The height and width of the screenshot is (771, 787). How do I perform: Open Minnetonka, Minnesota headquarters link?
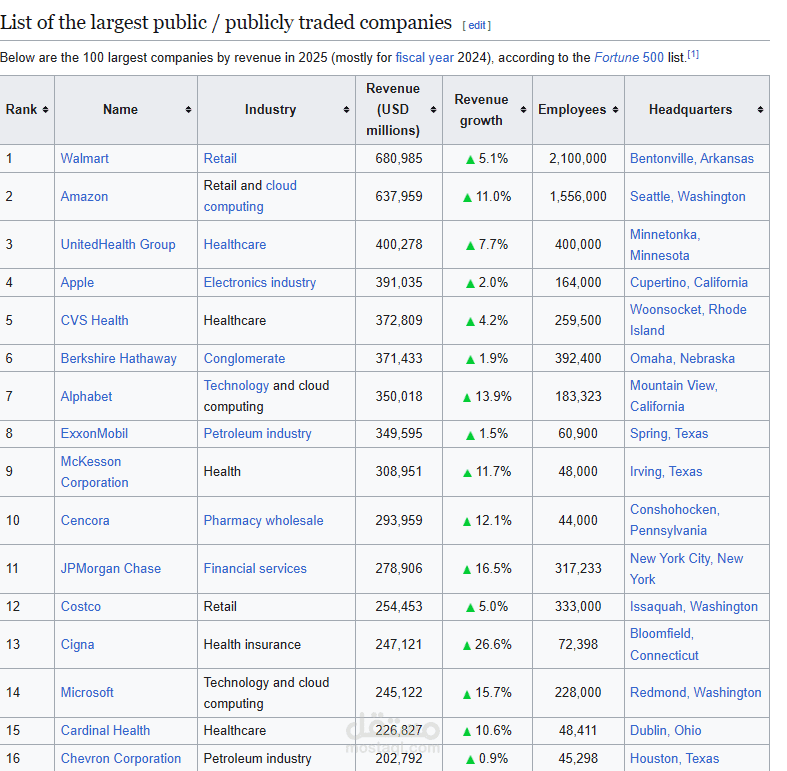coord(665,245)
